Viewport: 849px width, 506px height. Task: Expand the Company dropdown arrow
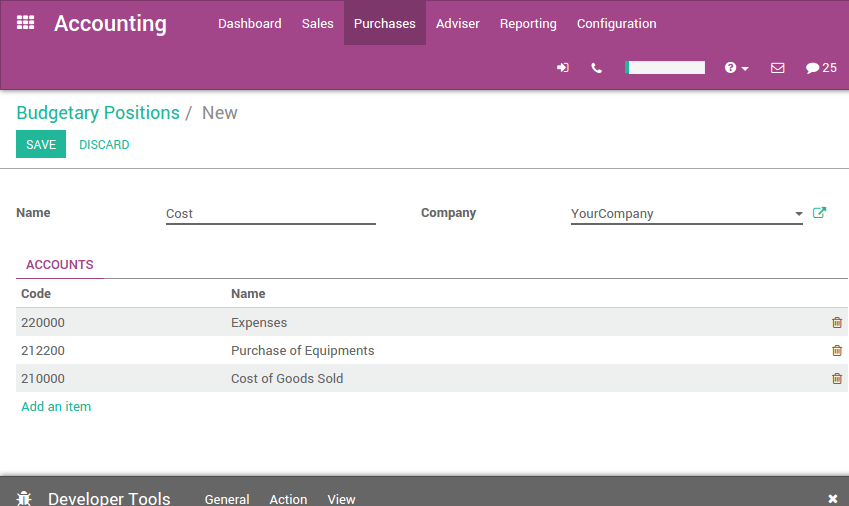[x=798, y=214]
